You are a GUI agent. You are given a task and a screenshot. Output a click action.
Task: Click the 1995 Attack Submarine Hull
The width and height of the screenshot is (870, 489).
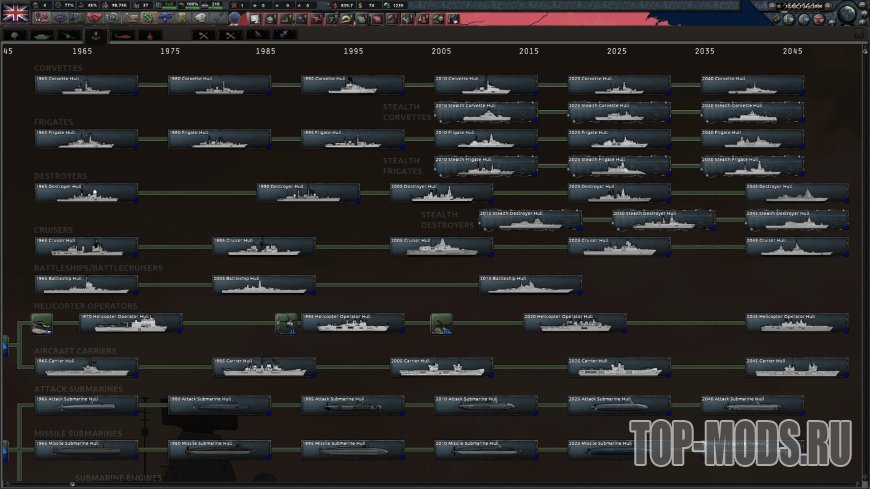(353, 405)
